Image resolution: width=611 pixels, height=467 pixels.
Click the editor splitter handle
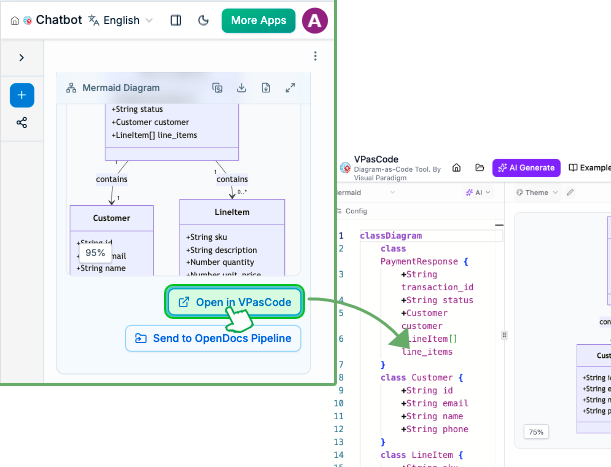tap(504, 335)
